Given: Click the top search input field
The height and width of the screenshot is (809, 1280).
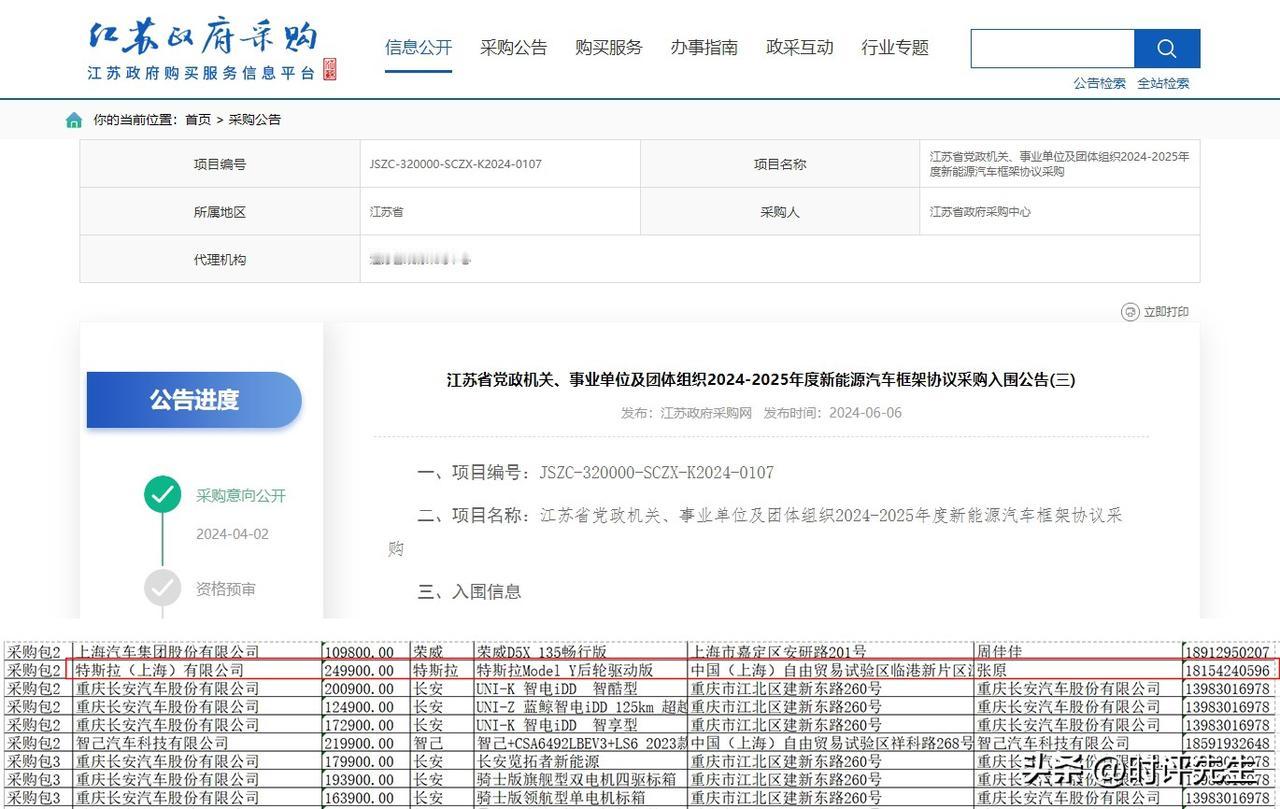Looking at the screenshot, I should (1052, 48).
